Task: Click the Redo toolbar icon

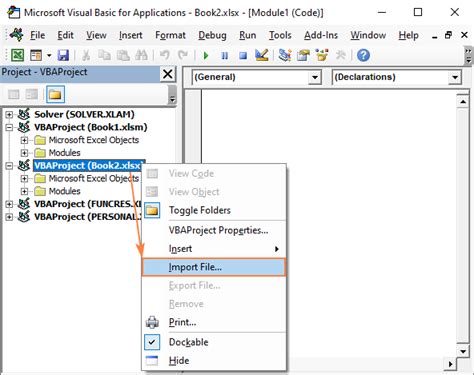Action: coord(183,55)
